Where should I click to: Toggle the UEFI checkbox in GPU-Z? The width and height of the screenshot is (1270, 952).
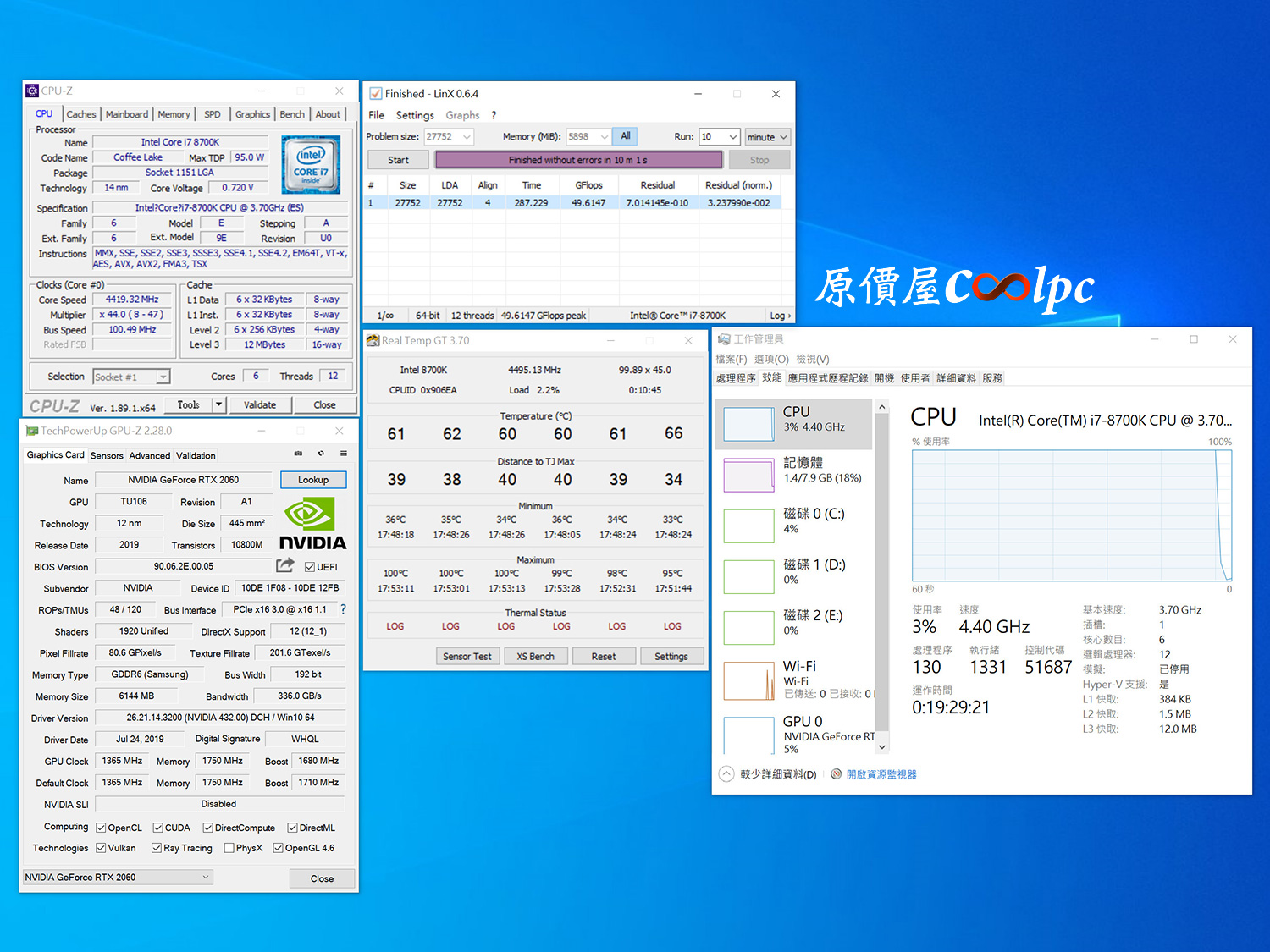point(310,567)
